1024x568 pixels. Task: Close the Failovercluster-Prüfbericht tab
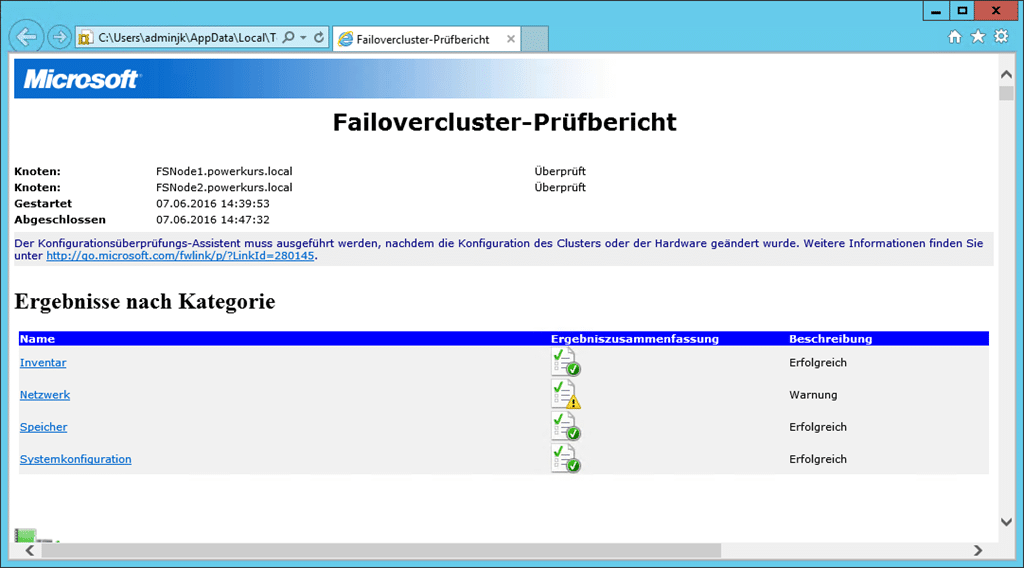coord(511,39)
